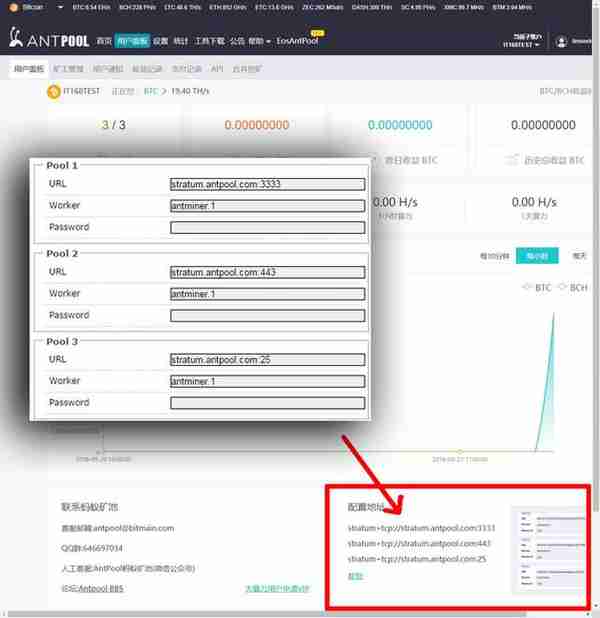Viewport: 600px width, 618px height.
Task: Open the 公告 navigation item
Action: [237, 41]
